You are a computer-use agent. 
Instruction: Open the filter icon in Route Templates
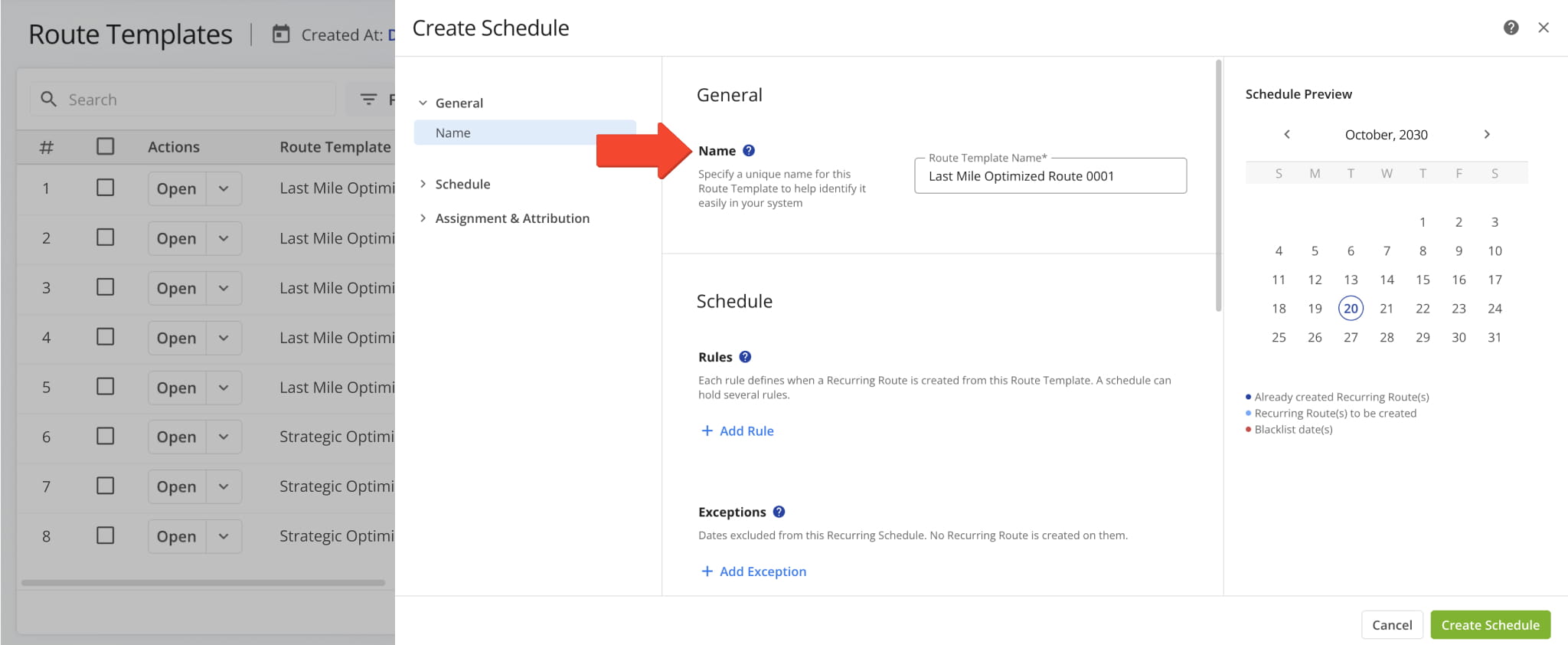368,100
